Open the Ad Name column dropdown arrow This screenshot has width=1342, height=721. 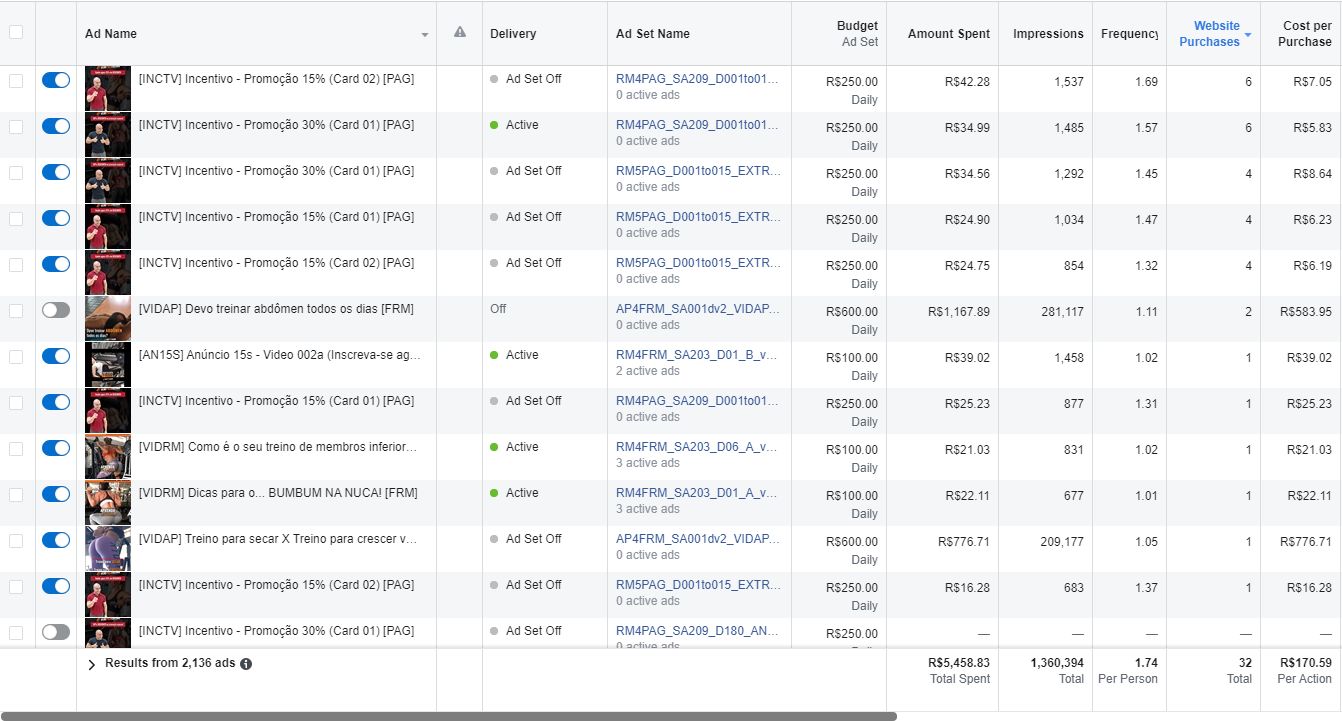point(425,35)
